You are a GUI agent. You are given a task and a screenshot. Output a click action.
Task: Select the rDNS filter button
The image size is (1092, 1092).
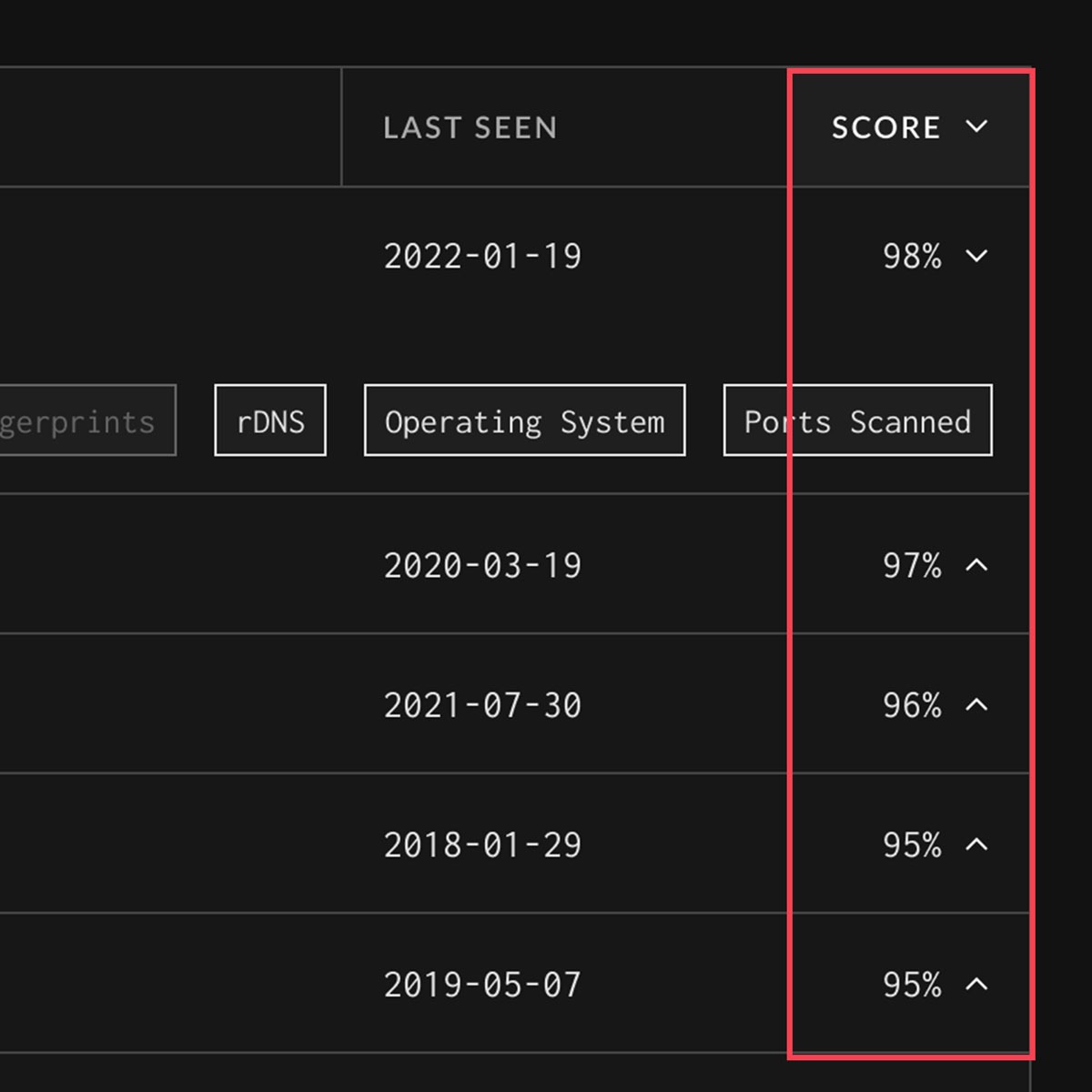point(270,420)
